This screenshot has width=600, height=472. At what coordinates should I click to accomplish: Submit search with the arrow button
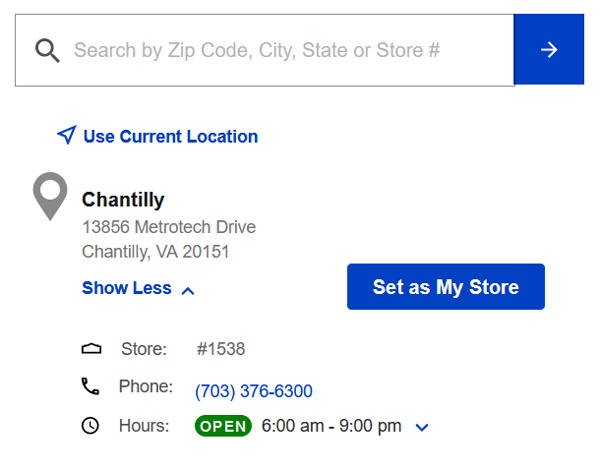[549, 49]
